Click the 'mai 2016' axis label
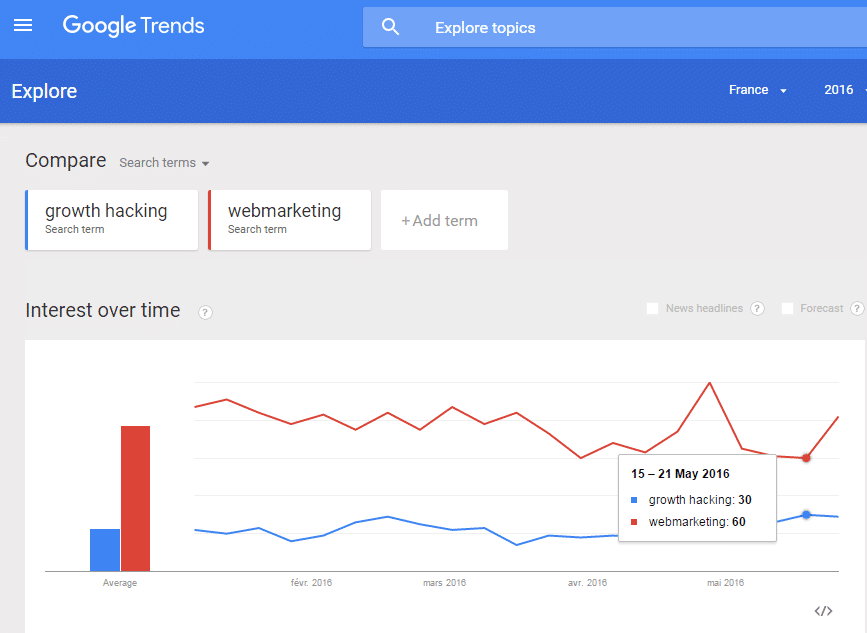The image size is (867, 633). coord(725,583)
